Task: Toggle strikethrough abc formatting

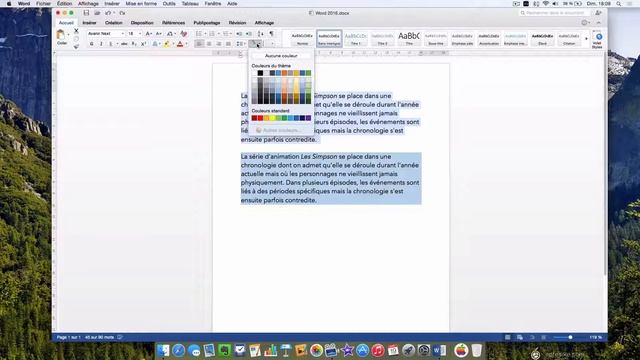Action: pos(124,44)
